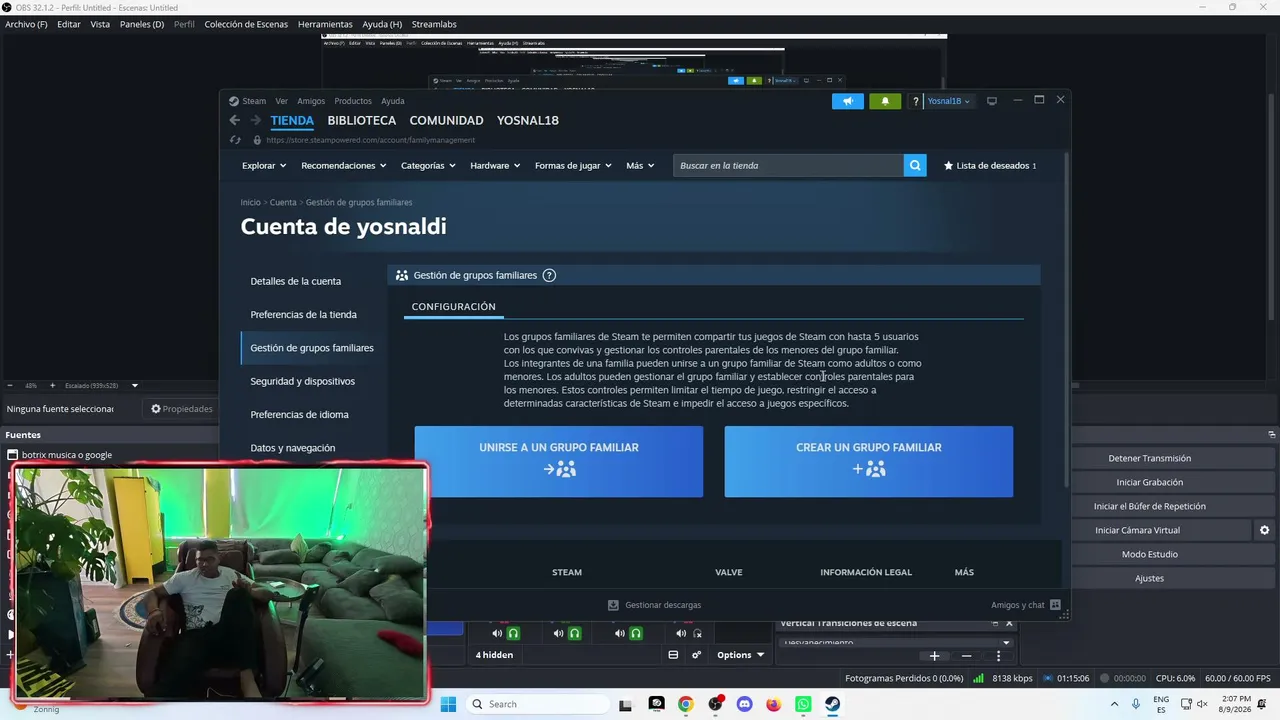
Task: Mute the first mixer channel speaker
Action: tap(497, 633)
